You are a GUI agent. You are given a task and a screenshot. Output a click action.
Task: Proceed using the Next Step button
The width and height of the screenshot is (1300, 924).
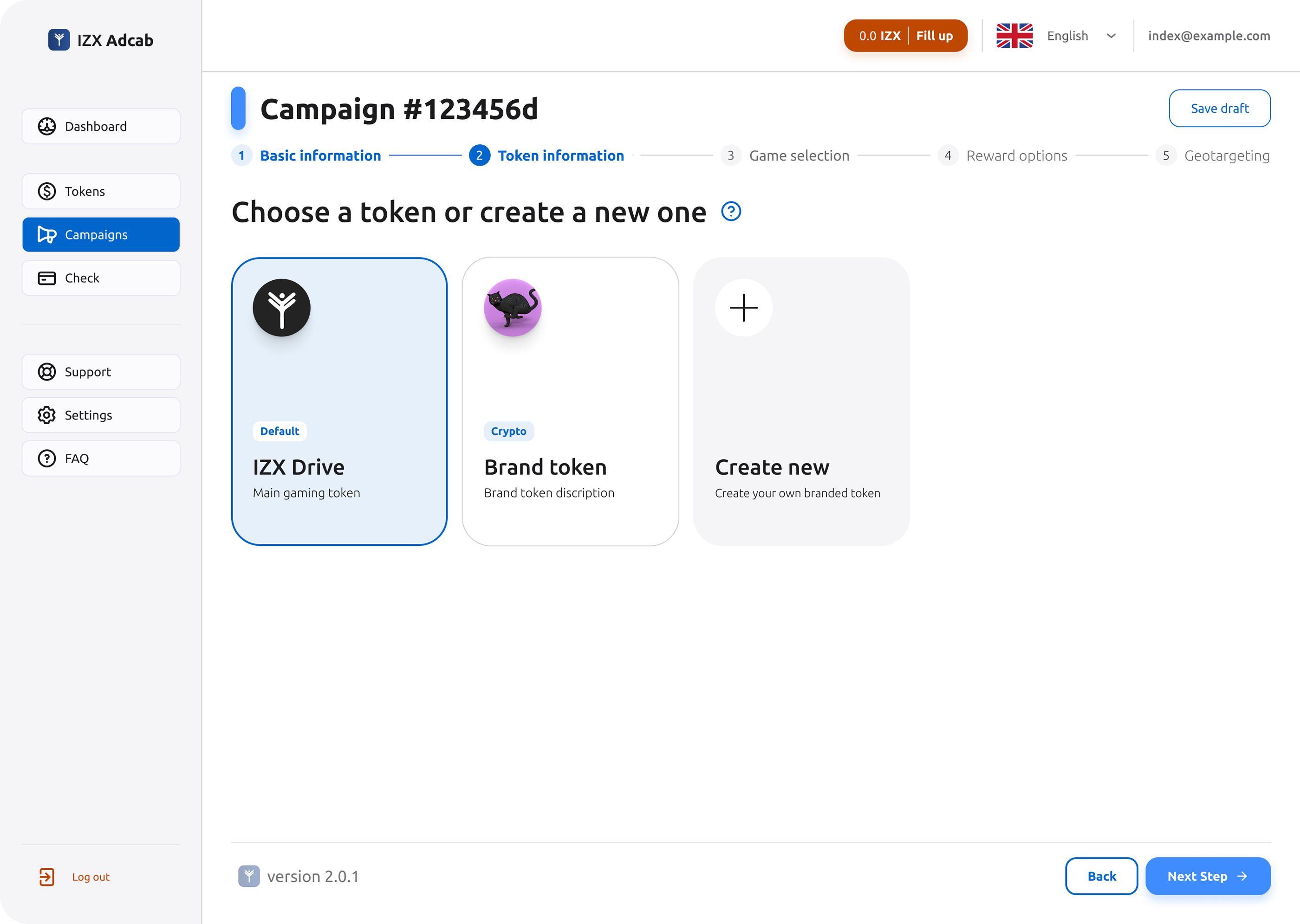pyautogui.click(x=1208, y=876)
